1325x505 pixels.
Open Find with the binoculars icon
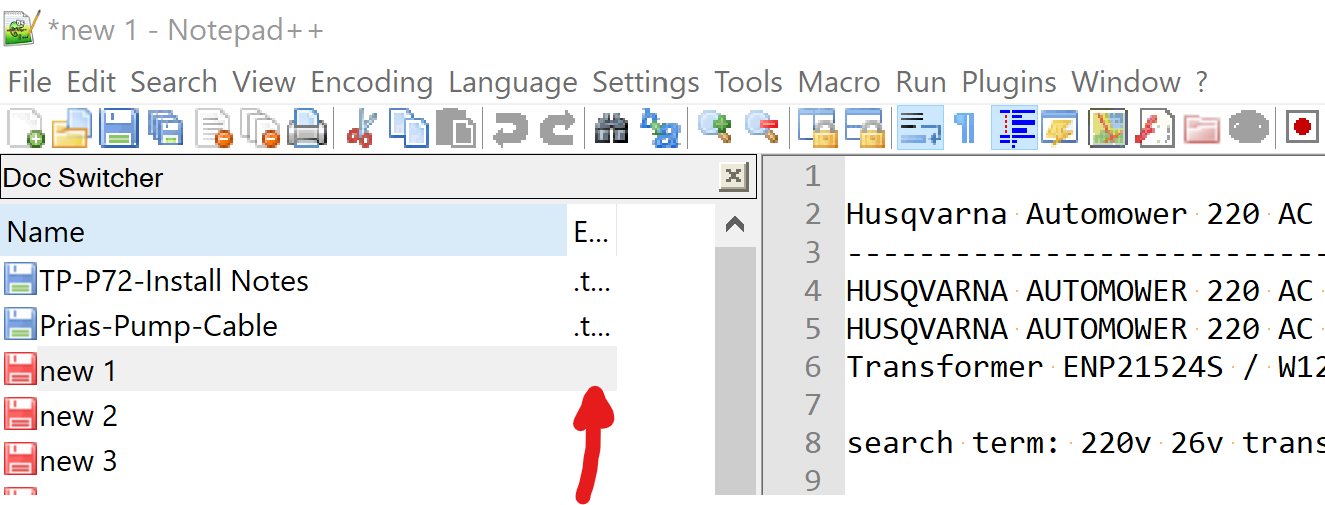click(611, 128)
